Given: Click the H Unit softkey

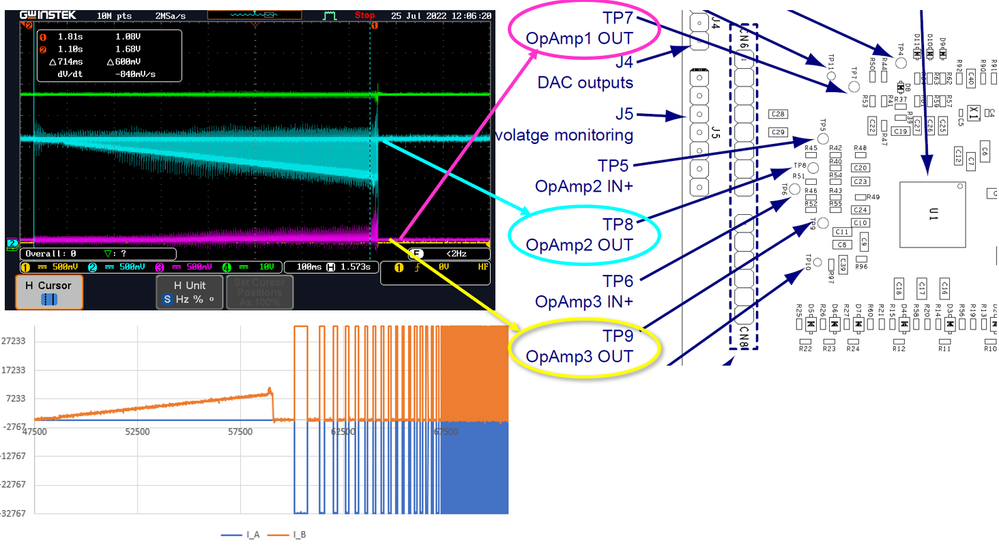Looking at the screenshot, I should pyautogui.click(x=190, y=292).
